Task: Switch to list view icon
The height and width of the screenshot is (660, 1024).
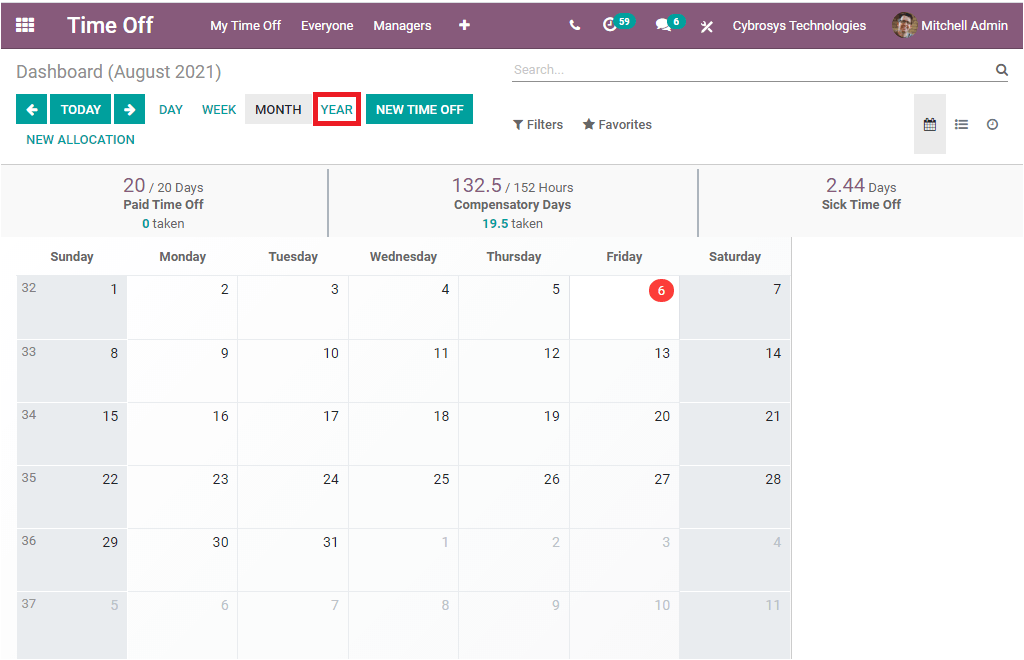Action: [x=961, y=125]
